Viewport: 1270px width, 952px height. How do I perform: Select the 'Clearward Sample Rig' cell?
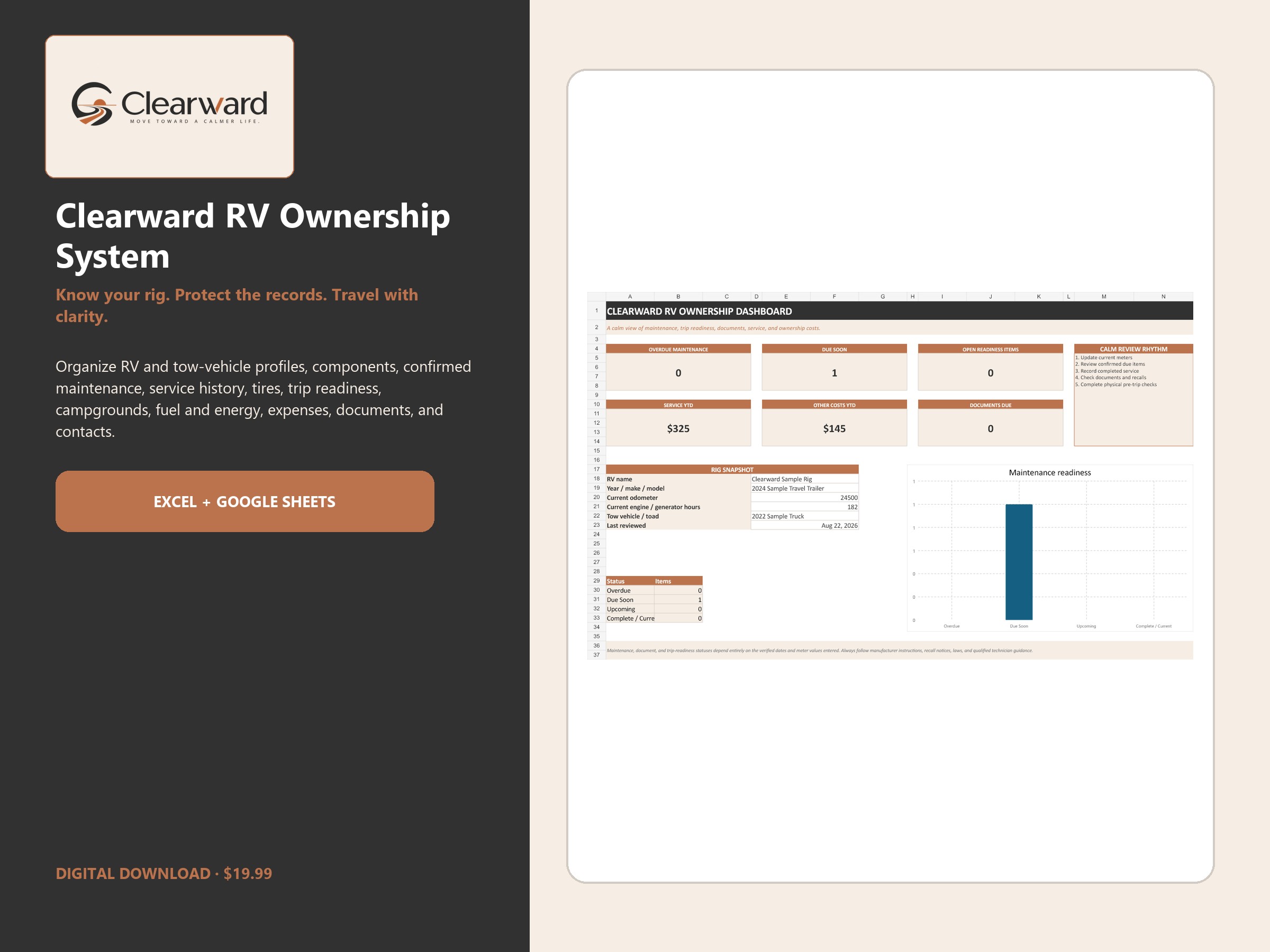pos(804,479)
